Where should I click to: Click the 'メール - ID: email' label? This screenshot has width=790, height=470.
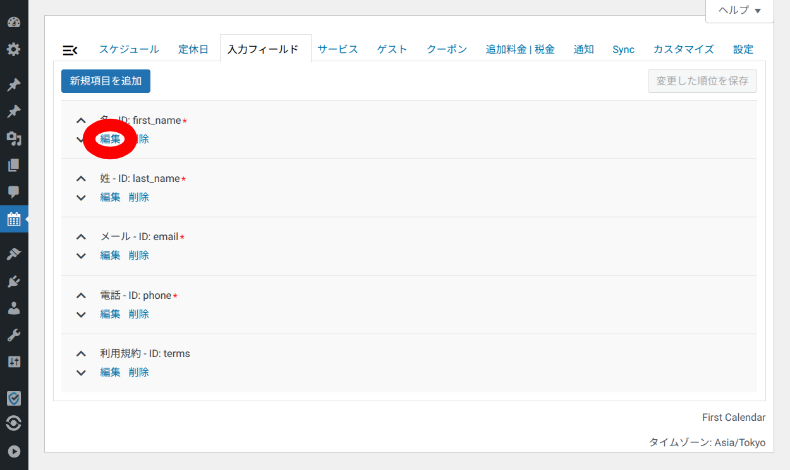139,237
